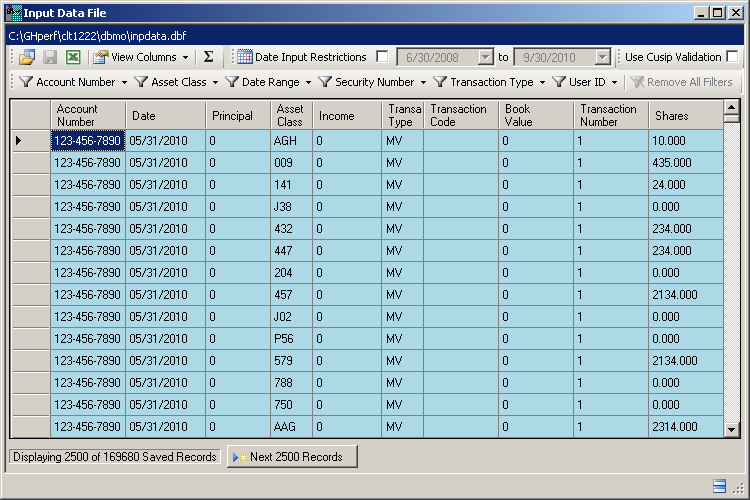The width and height of the screenshot is (750, 500).
Task: Click the status bar icon at bottom right
Action: [x=719, y=486]
